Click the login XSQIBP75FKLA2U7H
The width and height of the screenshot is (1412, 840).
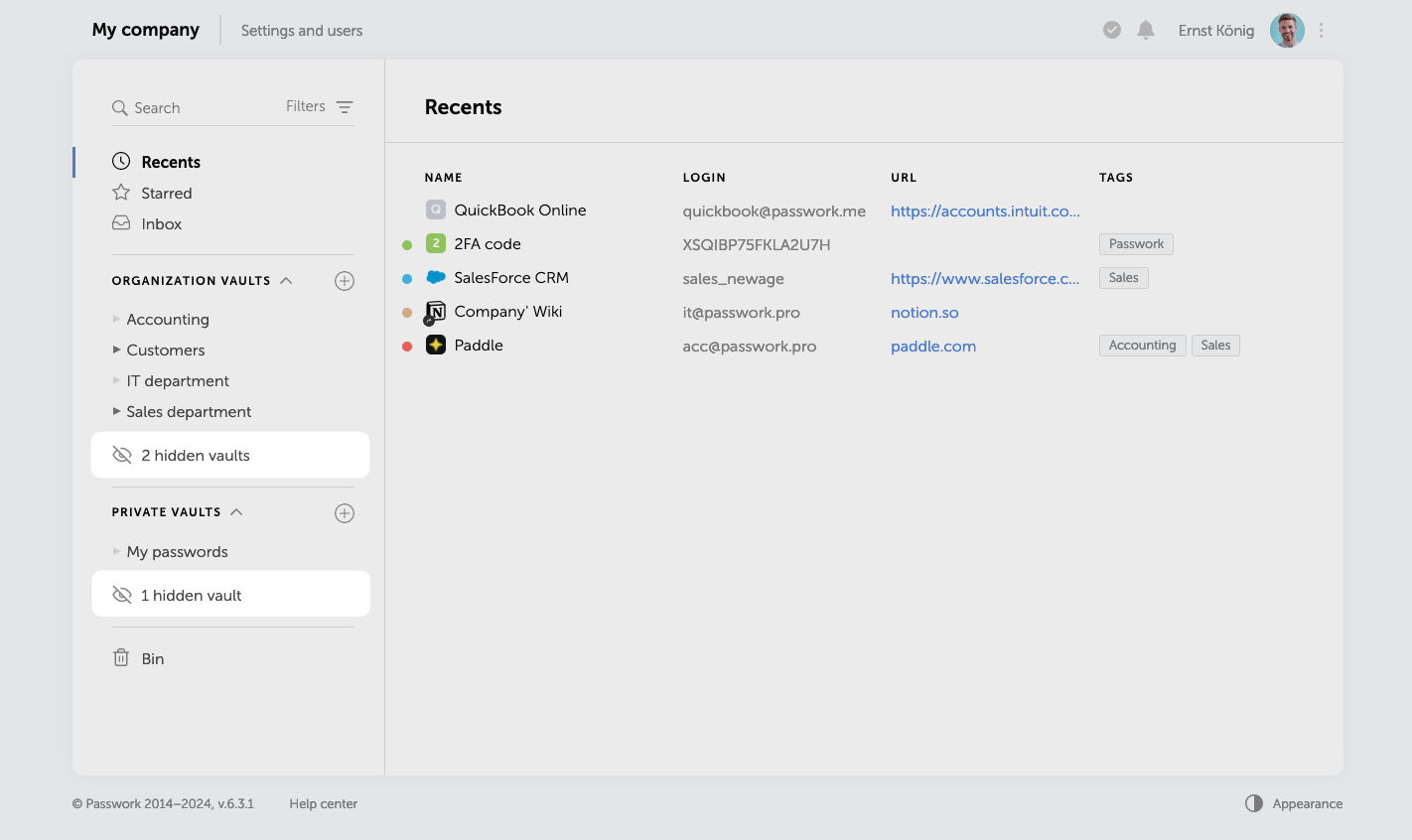click(x=757, y=244)
